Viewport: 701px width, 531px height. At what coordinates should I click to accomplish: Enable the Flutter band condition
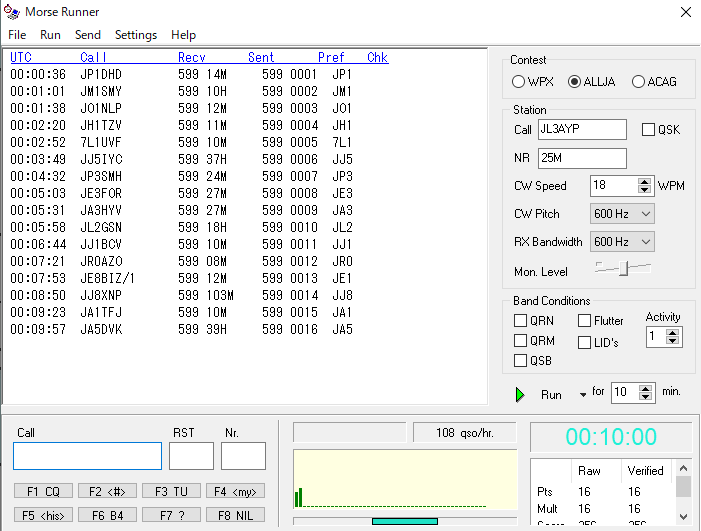tap(584, 320)
